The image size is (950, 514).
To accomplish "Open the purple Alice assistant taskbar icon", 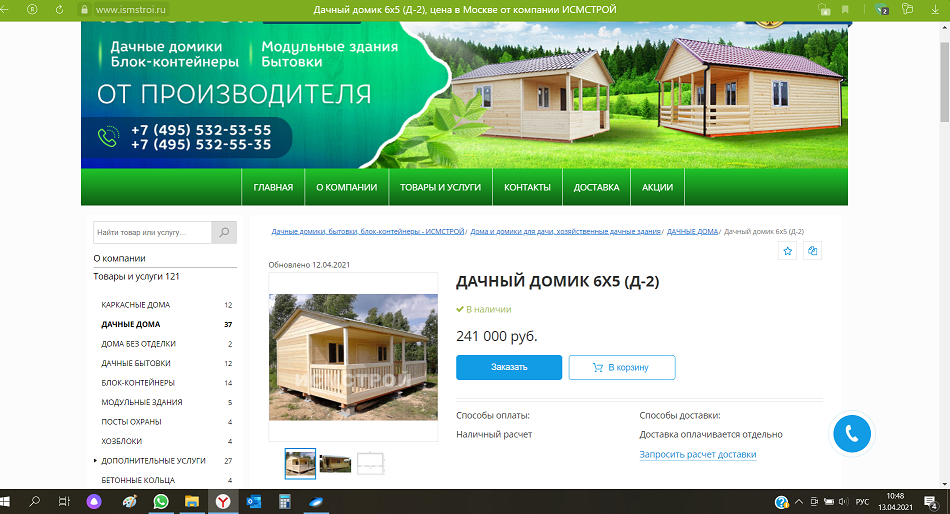I will point(94,502).
